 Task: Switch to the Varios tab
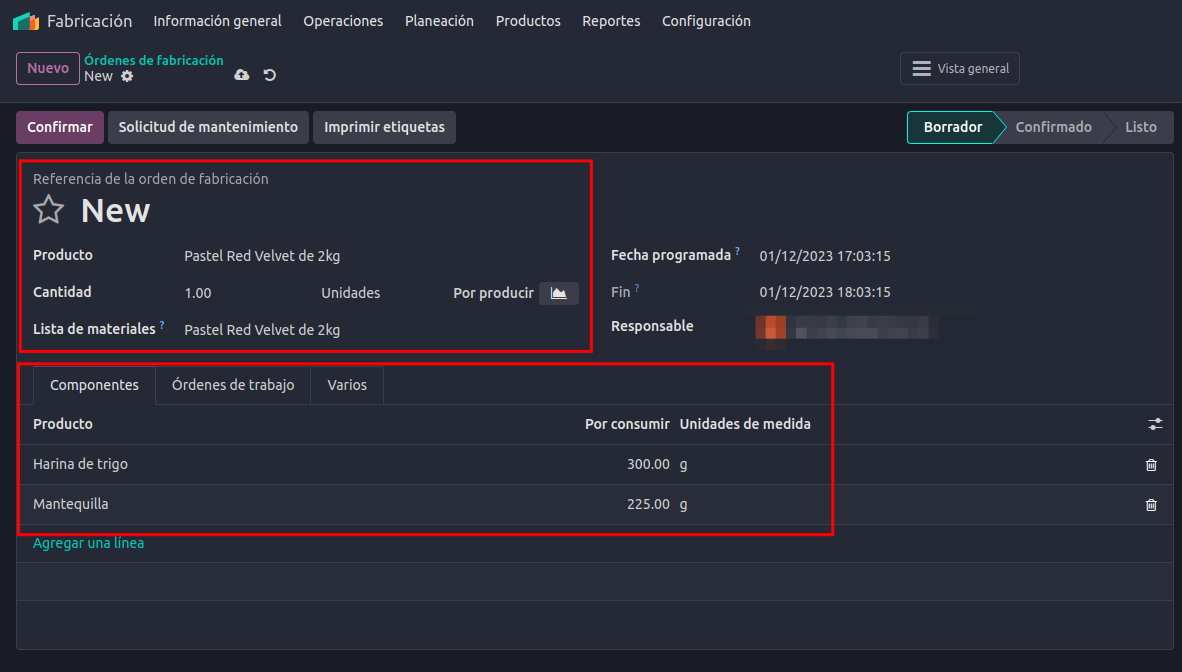point(347,385)
